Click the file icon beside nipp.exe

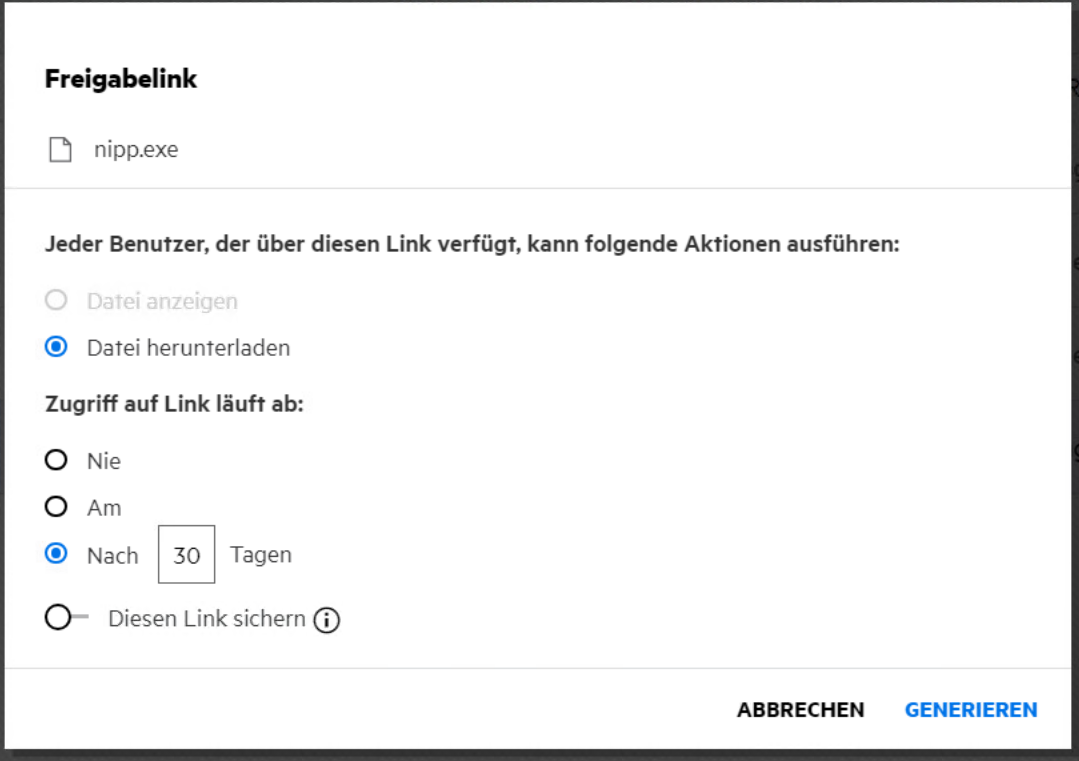[61, 151]
